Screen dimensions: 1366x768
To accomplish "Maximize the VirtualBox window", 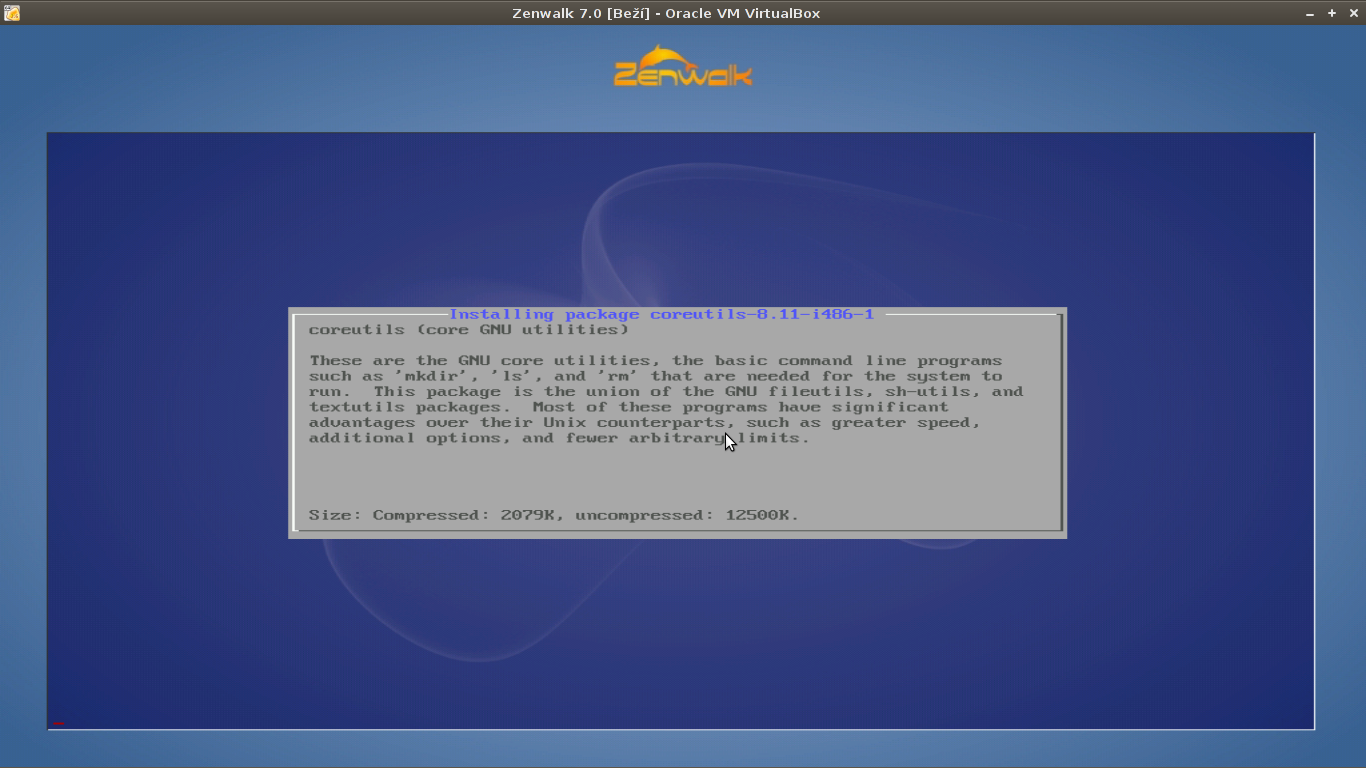I will tap(1332, 13).
